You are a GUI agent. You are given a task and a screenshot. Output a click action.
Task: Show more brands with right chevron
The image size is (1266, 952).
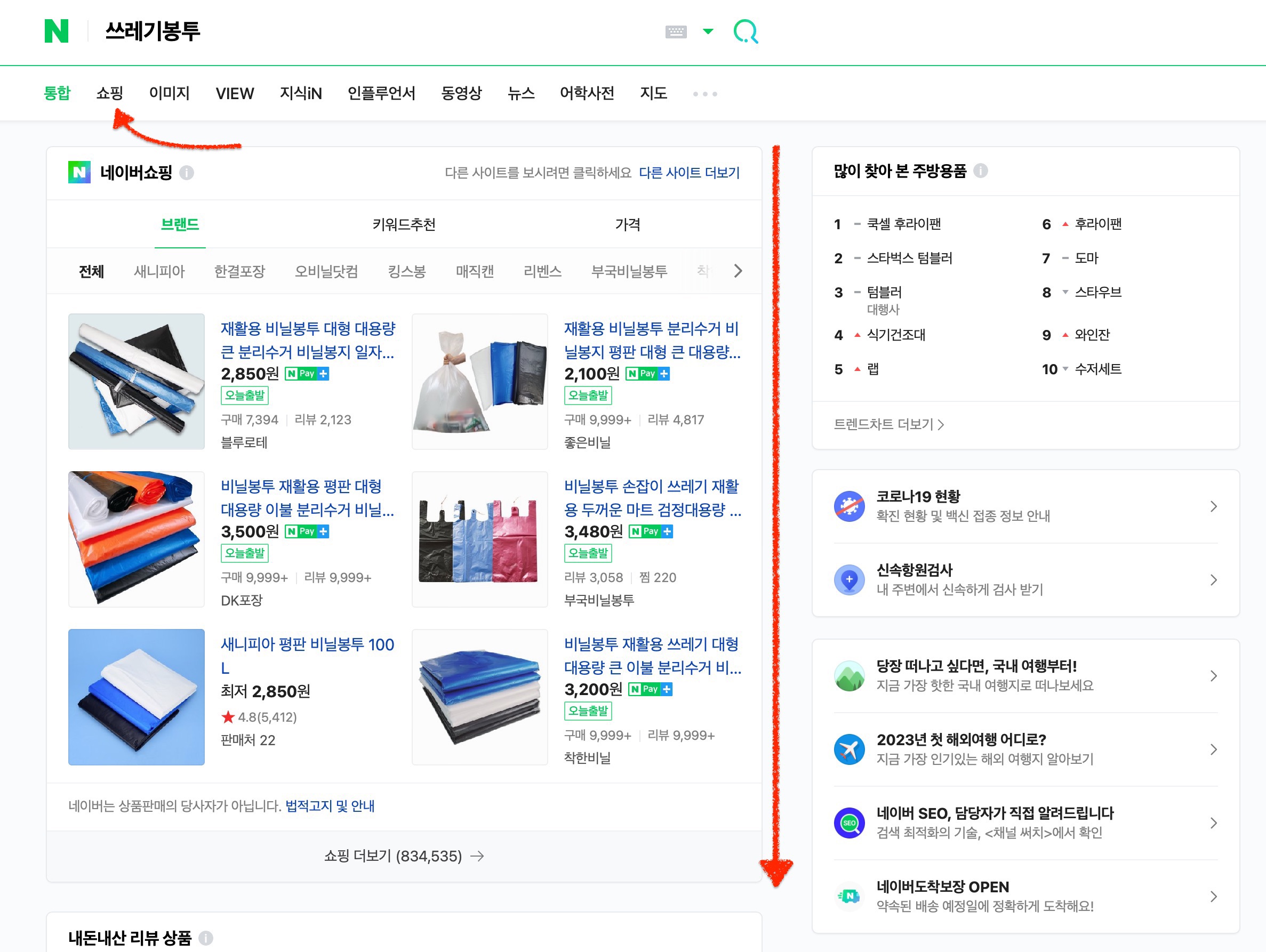738,271
